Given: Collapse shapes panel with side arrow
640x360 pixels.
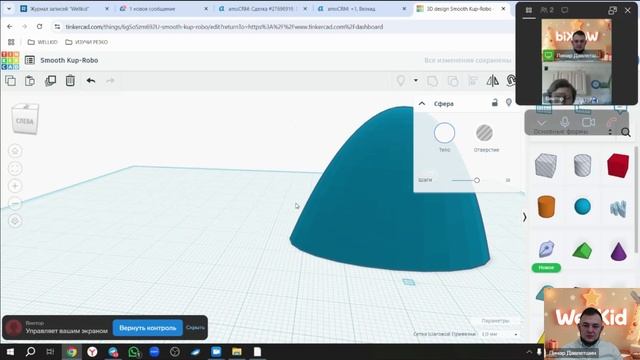Looking at the screenshot, I should pos(524,217).
